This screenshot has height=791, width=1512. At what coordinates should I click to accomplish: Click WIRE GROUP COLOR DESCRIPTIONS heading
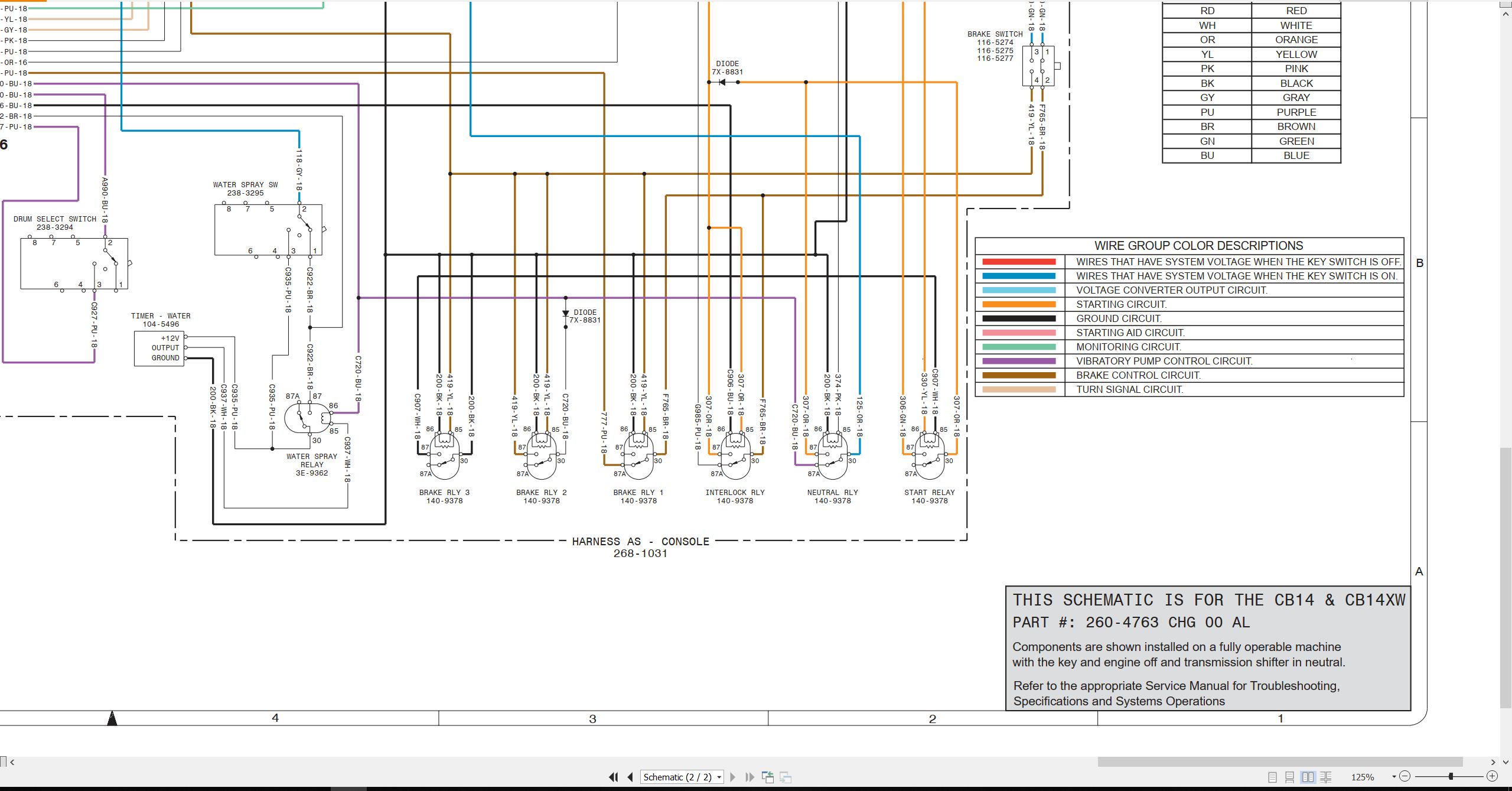click(x=1198, y=246)
